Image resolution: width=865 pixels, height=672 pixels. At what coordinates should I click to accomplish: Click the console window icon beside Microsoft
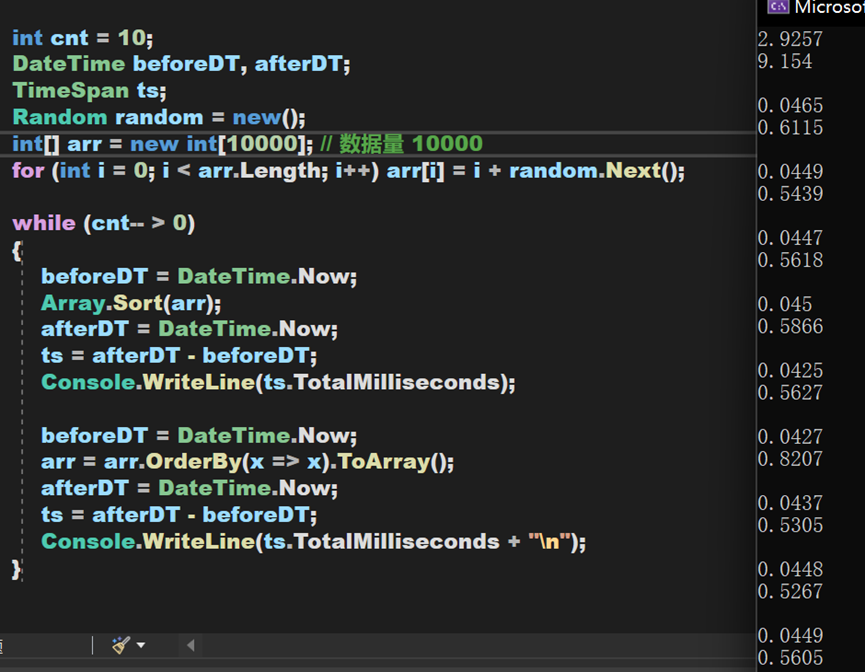778,6
